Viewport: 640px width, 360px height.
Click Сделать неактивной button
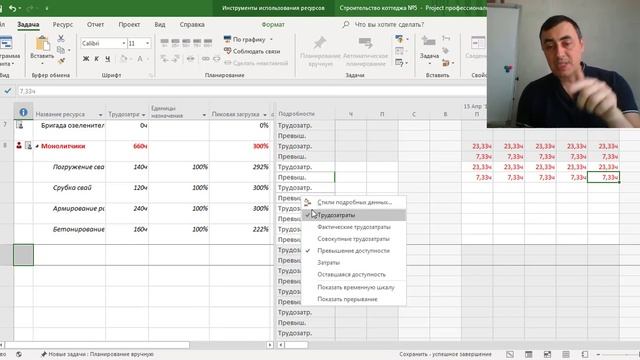coord(256,63)
